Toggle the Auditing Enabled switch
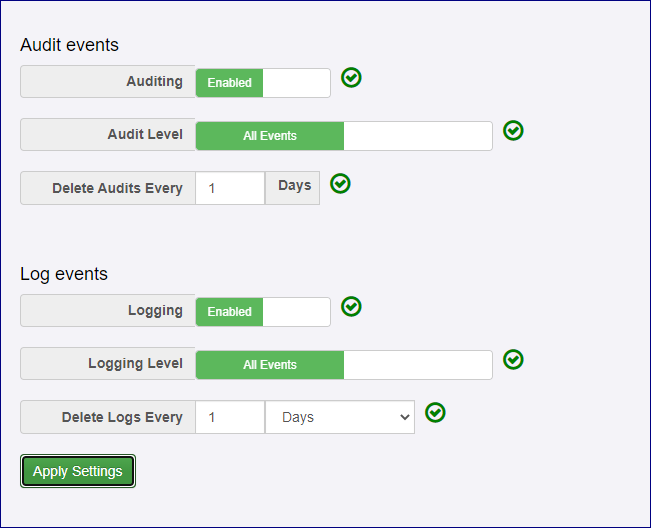The image size is (651, 528). (x=230, y=83)
